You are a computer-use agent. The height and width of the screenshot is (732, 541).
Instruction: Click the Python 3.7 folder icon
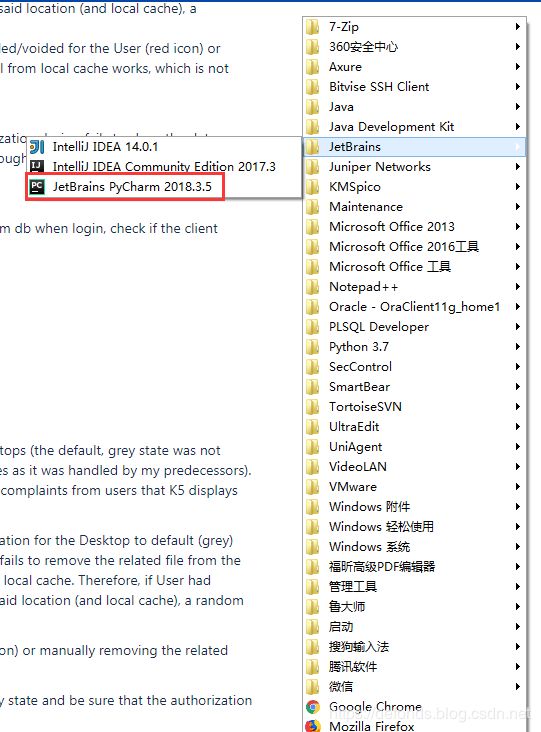click(x=312, y=347)
